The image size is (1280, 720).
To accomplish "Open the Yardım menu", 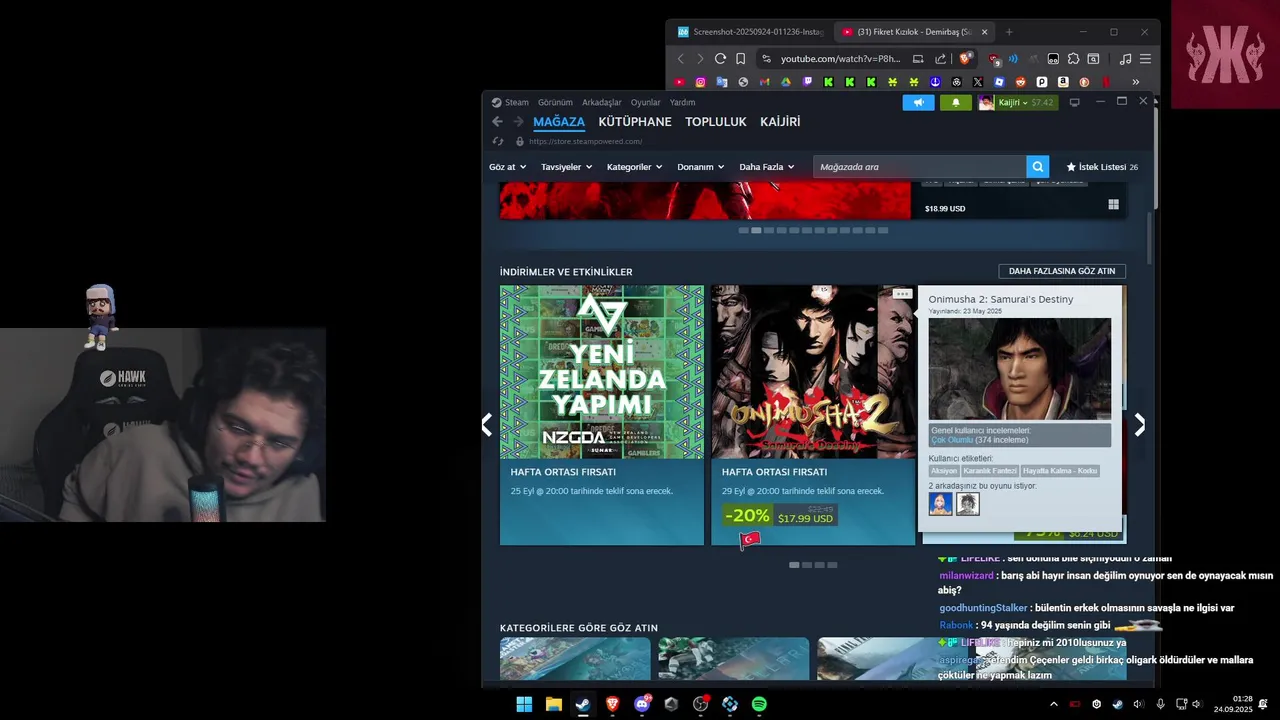I will 682,102.
